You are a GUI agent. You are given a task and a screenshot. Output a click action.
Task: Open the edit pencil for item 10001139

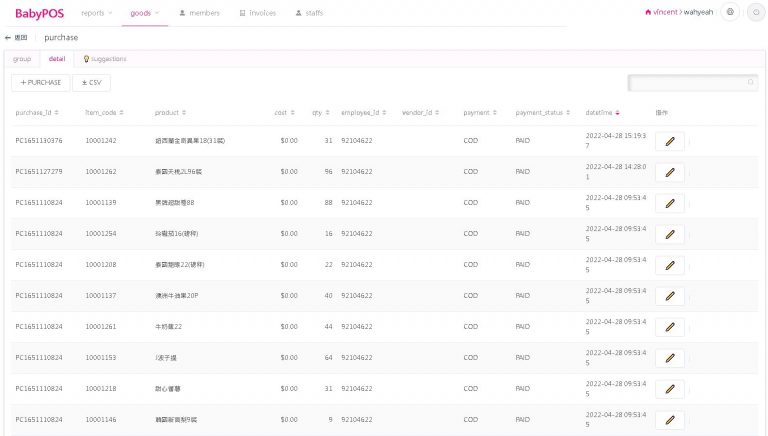[x=669, y=203]
